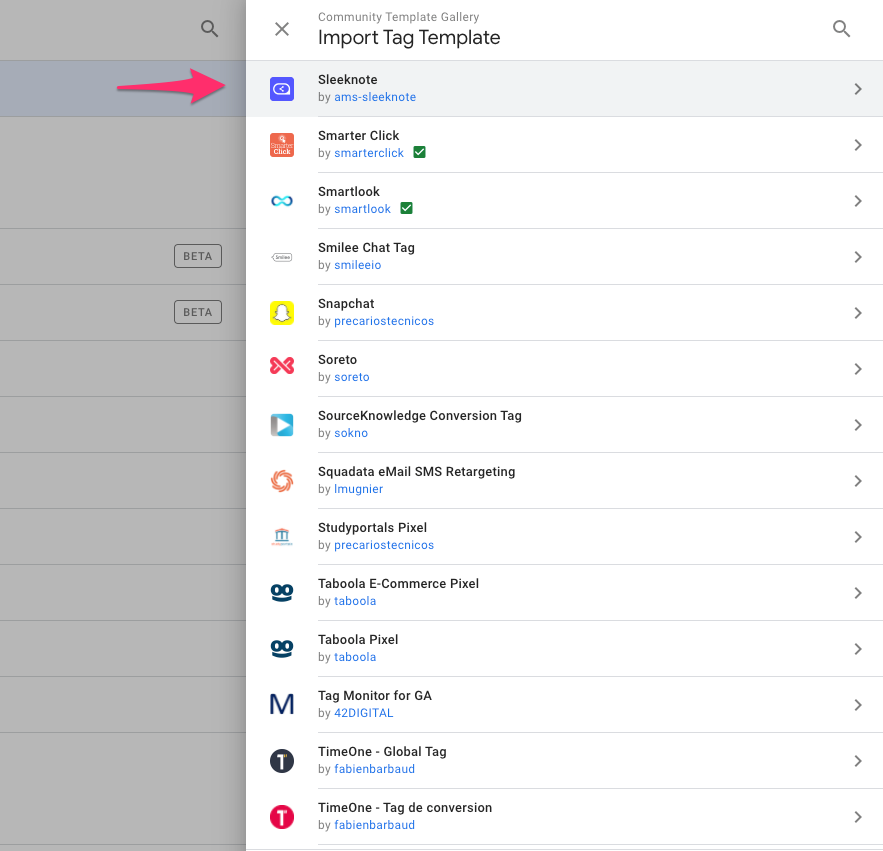
Task: Click the Soreto red logo icon
Action: coord(282,369)
